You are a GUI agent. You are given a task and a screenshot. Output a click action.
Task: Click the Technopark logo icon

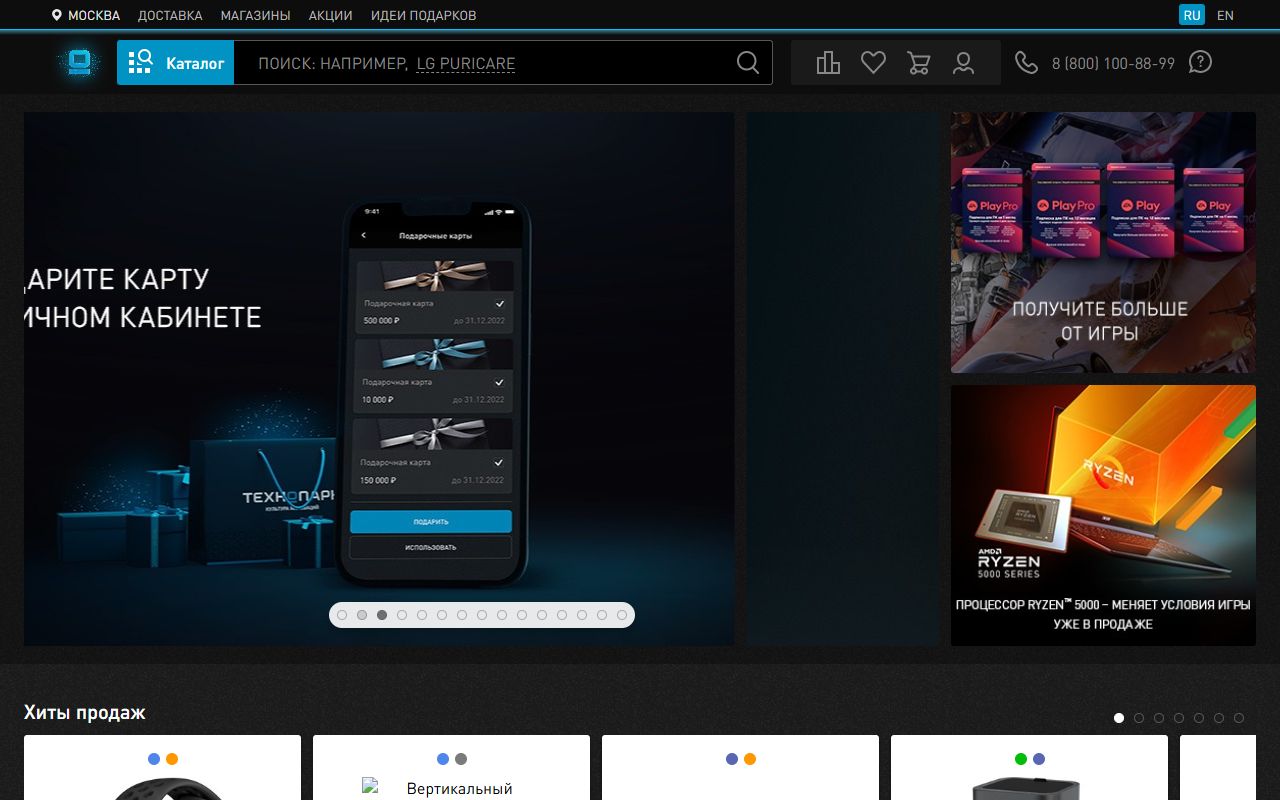click(x=79, y=63)
